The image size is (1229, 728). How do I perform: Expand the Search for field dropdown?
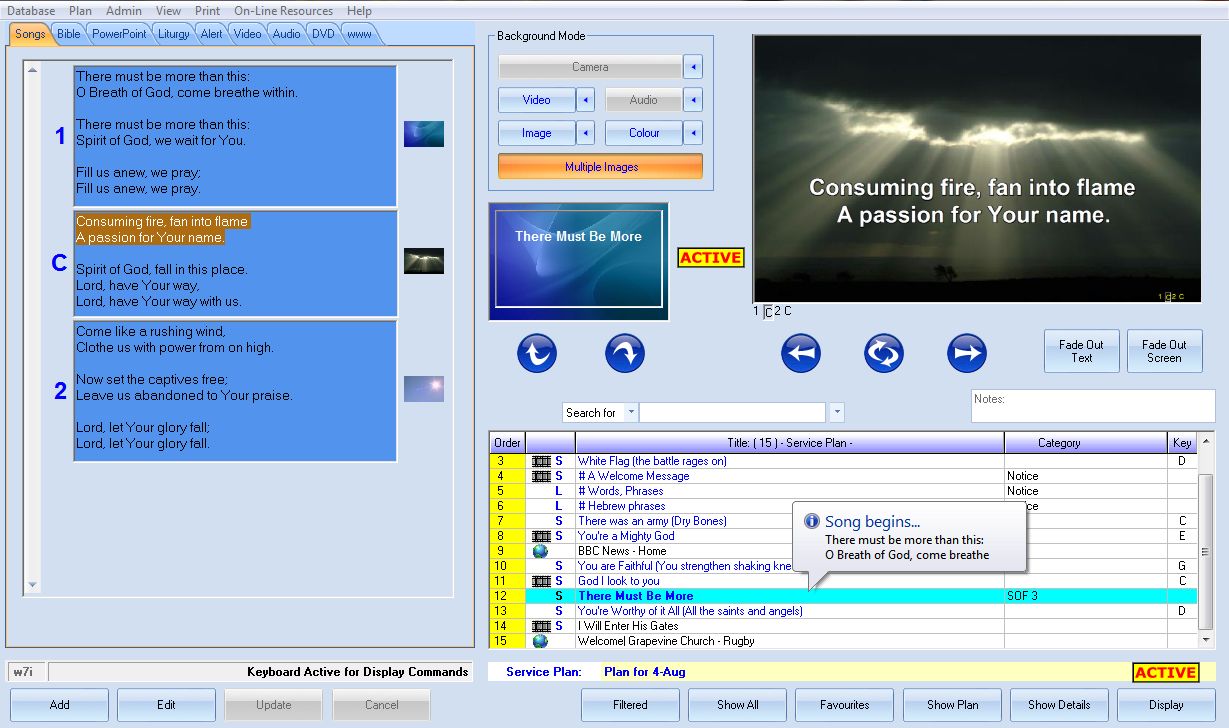631,412
